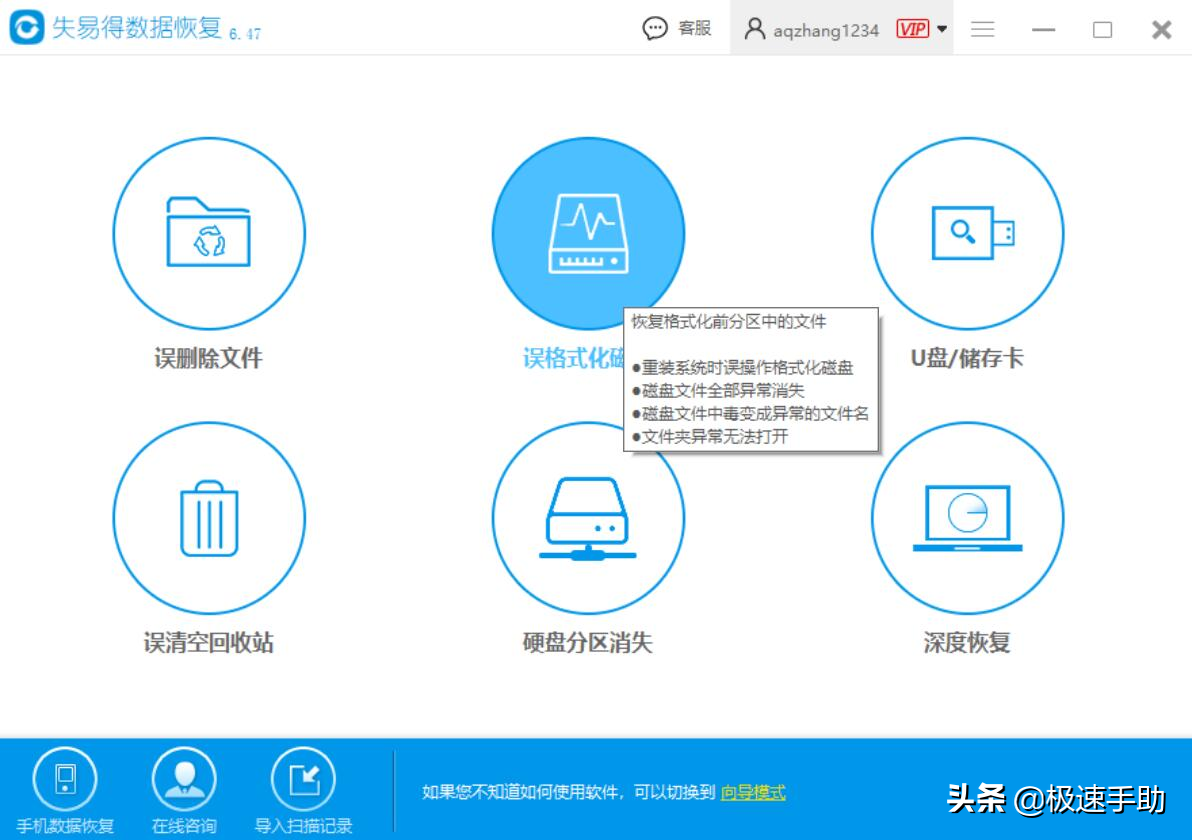Open the hamburger settings menu
The height and width of the screenshot is (840, 1192).
[x=983, y=28]
